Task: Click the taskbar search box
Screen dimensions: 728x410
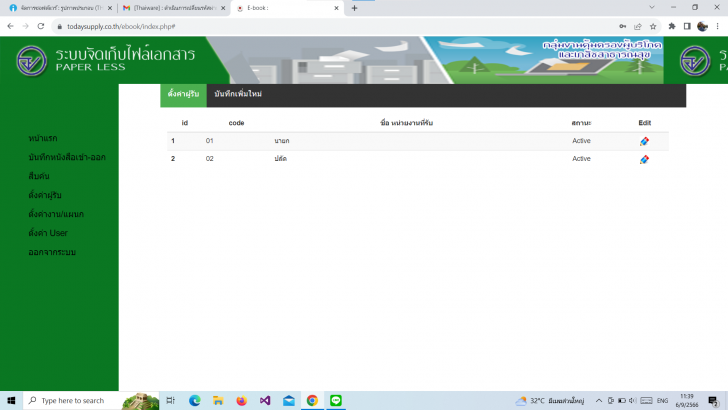Action: [x=91, y=400]
